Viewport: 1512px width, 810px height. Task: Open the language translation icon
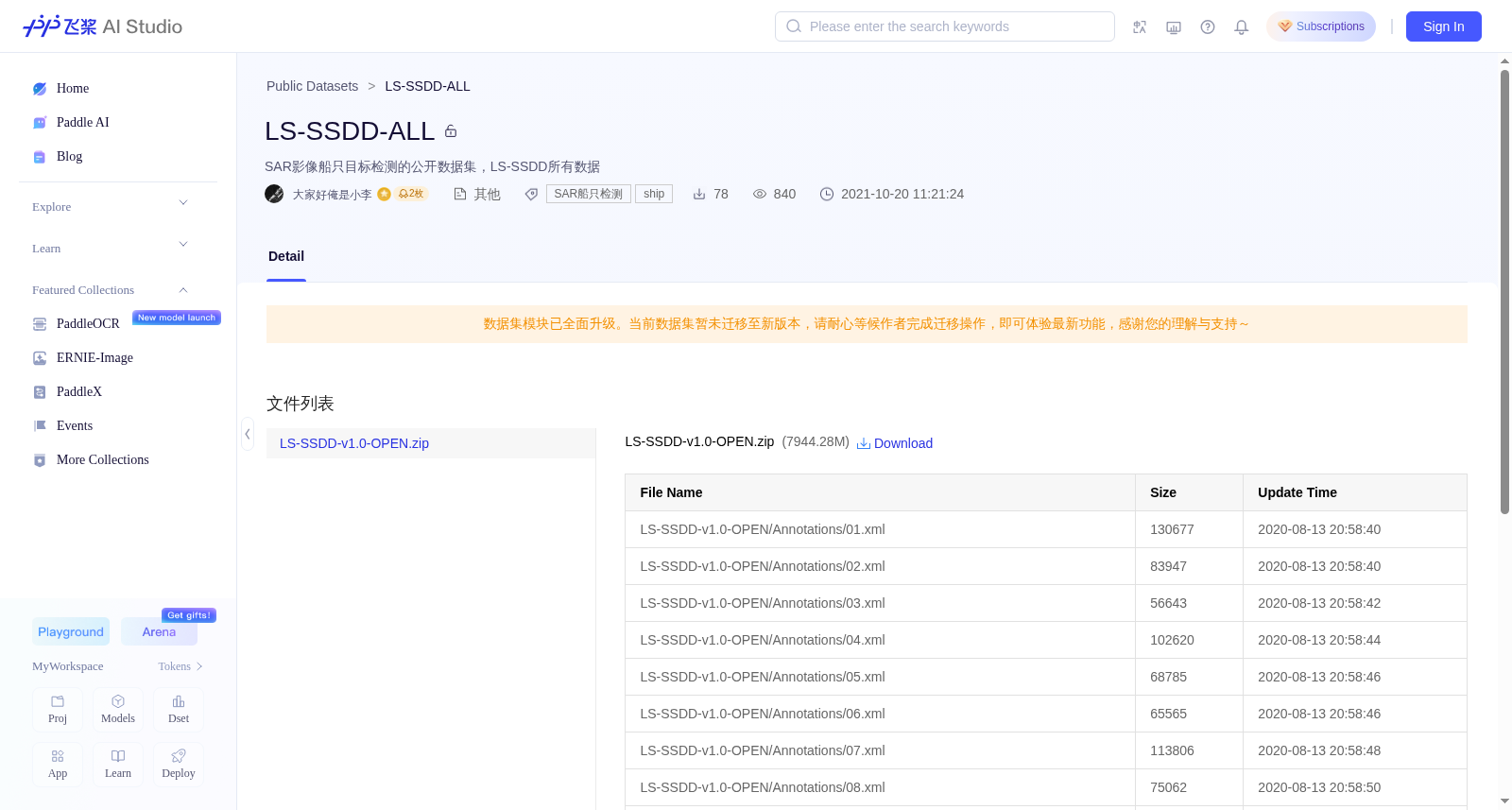pos(1140,26)
